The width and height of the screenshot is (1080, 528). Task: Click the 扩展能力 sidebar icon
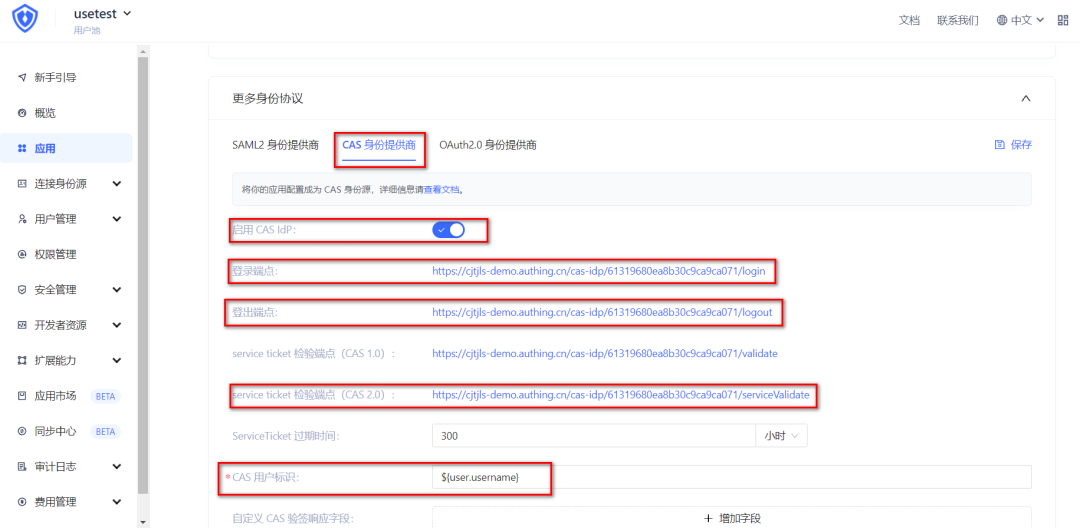tap(22, 361)
